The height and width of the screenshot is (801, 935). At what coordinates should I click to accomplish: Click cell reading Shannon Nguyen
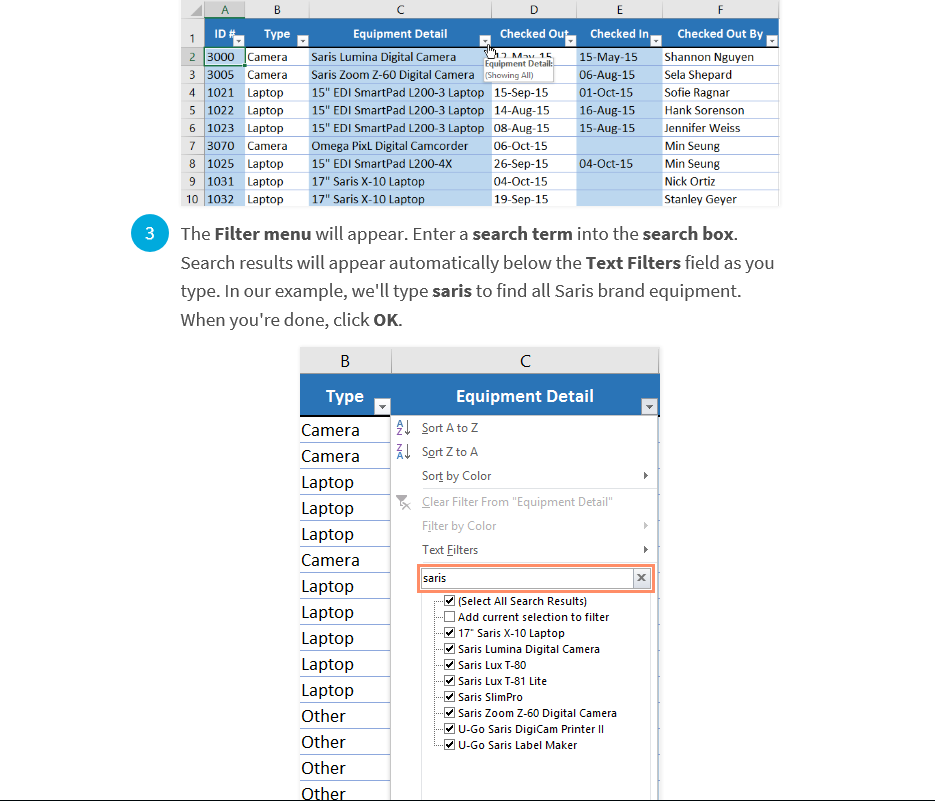pyautogui.click(x=720, y=57)
